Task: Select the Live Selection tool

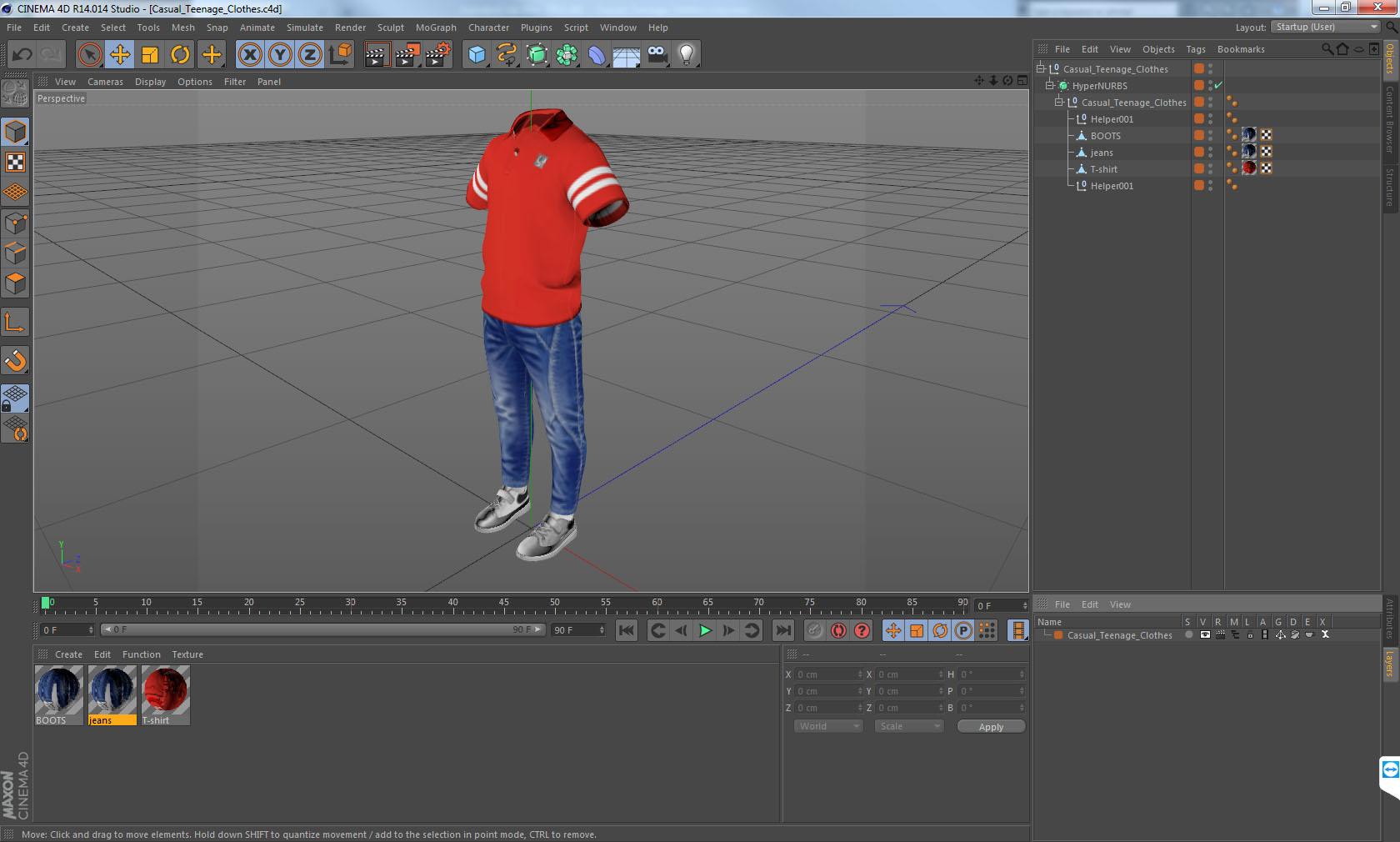Action: 89,55
